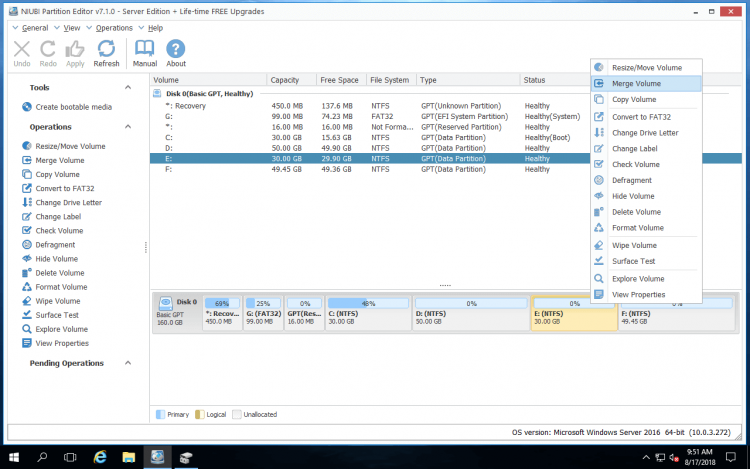The width and height of the screenshot is (750, 469).
Task: Click the Refresh toolbar icon
Action: pos(106,54)
